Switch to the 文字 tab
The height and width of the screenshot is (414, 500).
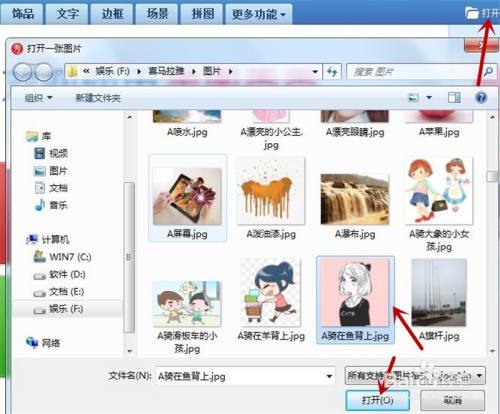[67, 14]
